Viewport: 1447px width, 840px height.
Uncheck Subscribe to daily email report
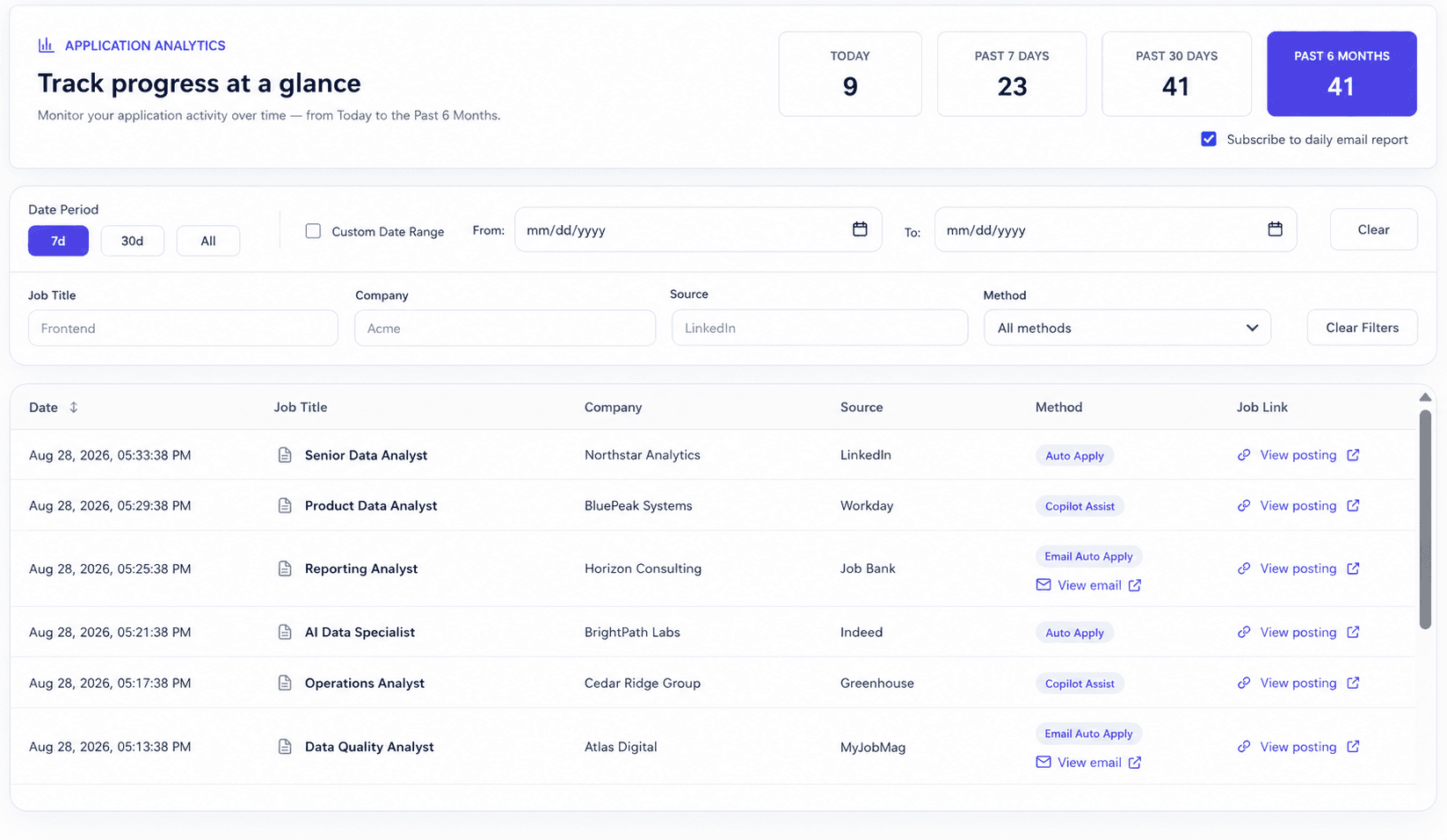[1209, 139]
